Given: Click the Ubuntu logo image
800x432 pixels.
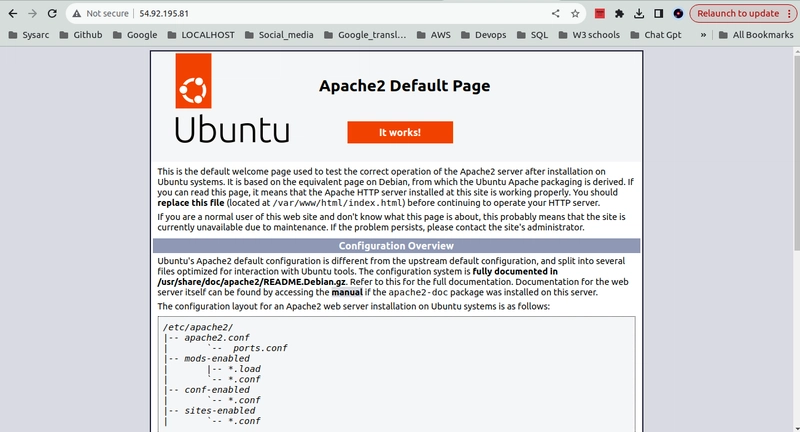Looking at the screenshot, I should point(232,98).
